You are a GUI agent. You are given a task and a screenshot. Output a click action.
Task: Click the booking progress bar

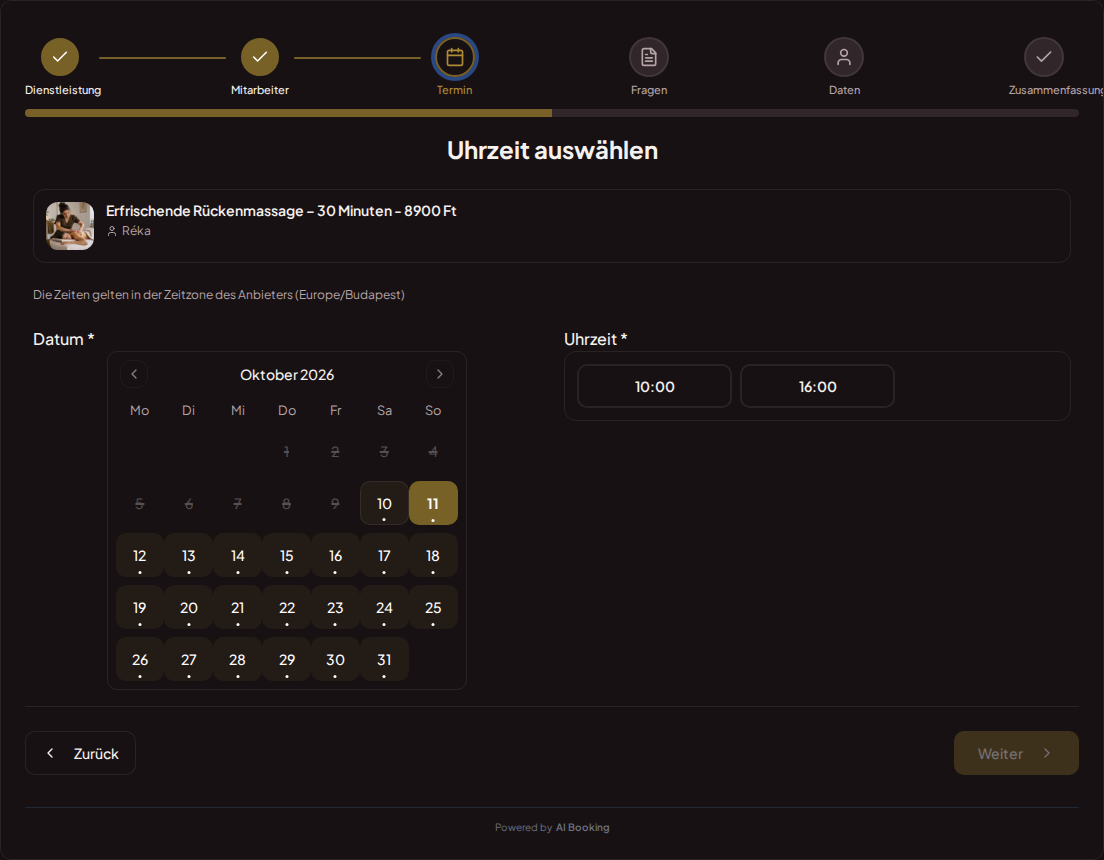[552, 113]
